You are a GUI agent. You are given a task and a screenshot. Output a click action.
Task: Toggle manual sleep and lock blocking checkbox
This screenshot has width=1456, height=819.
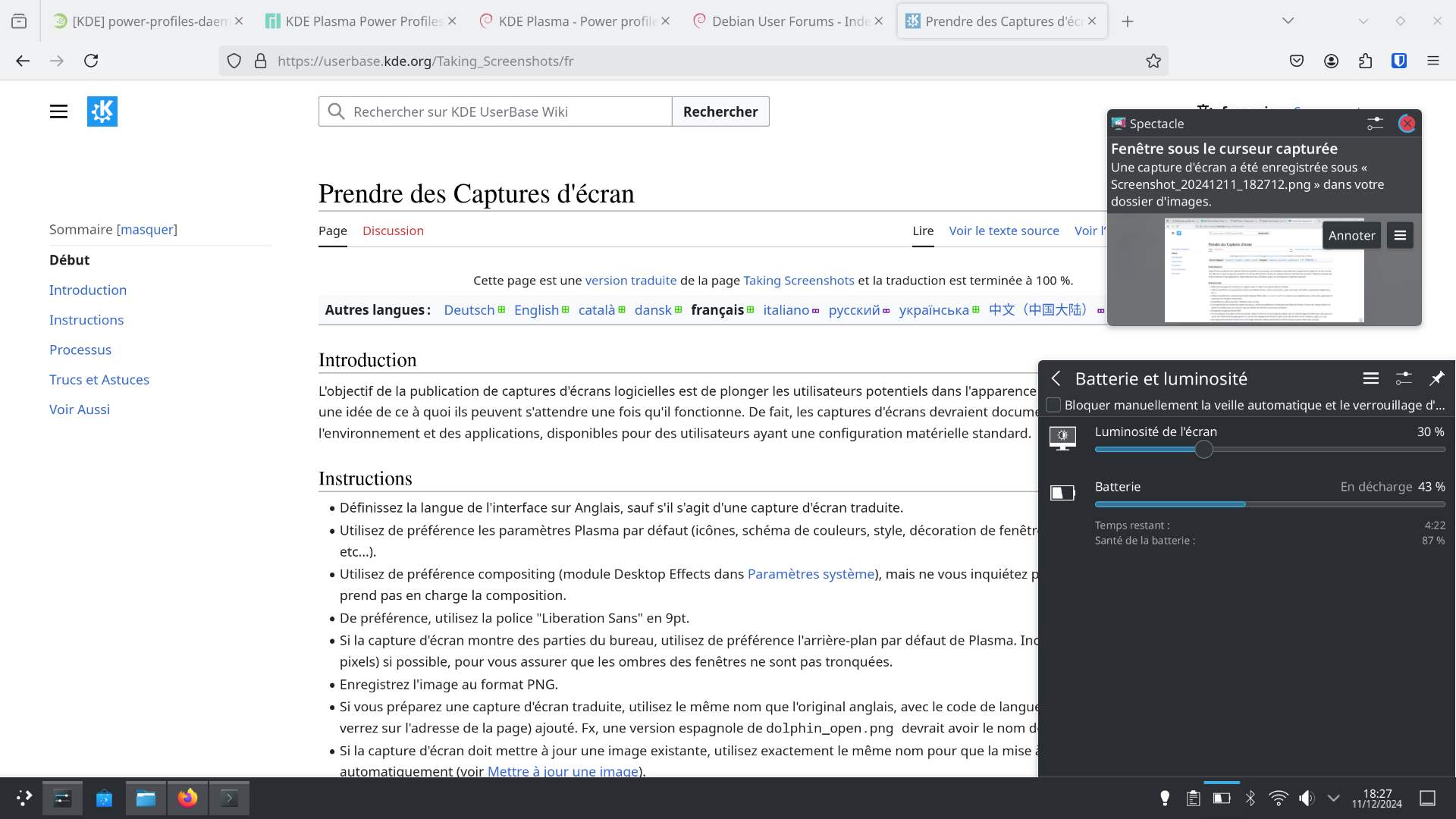coord(1053,405)
